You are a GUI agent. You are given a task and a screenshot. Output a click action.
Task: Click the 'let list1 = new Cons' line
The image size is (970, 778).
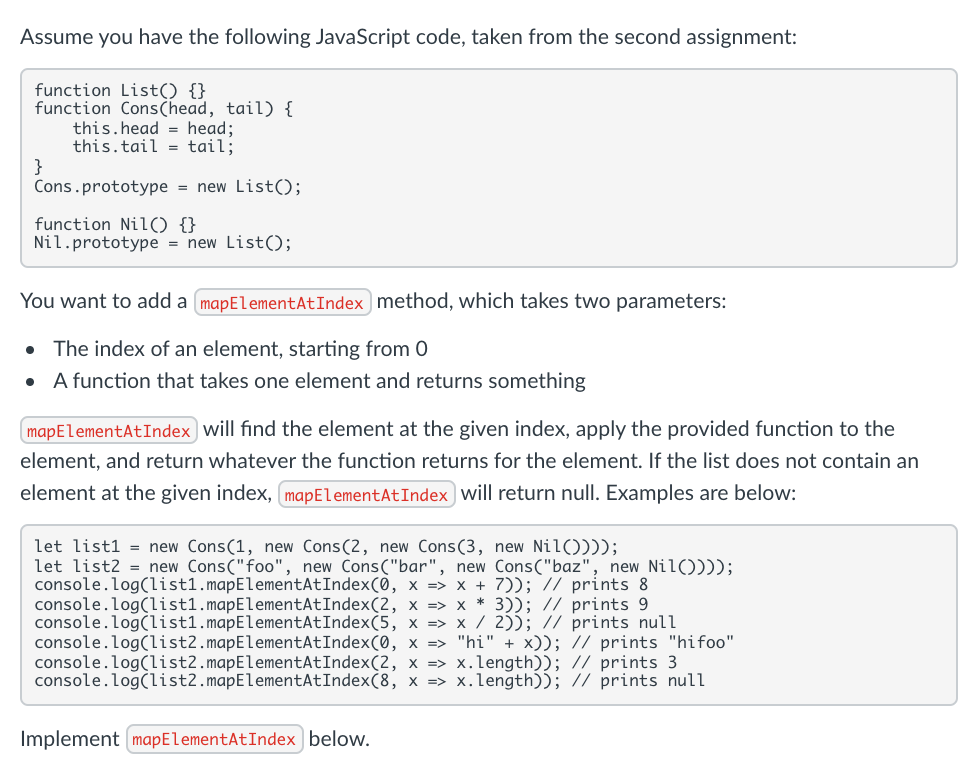pos(326,547)
